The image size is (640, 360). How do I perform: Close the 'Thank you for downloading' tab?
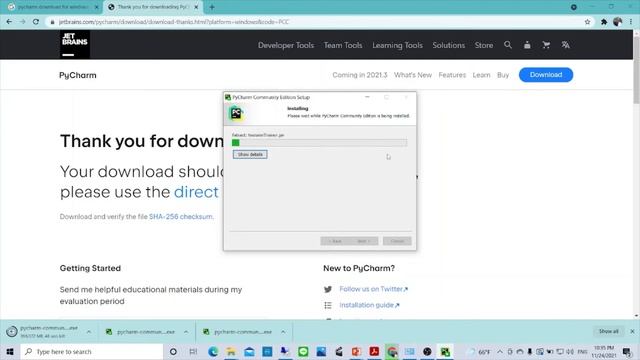[x=196, y=7]
